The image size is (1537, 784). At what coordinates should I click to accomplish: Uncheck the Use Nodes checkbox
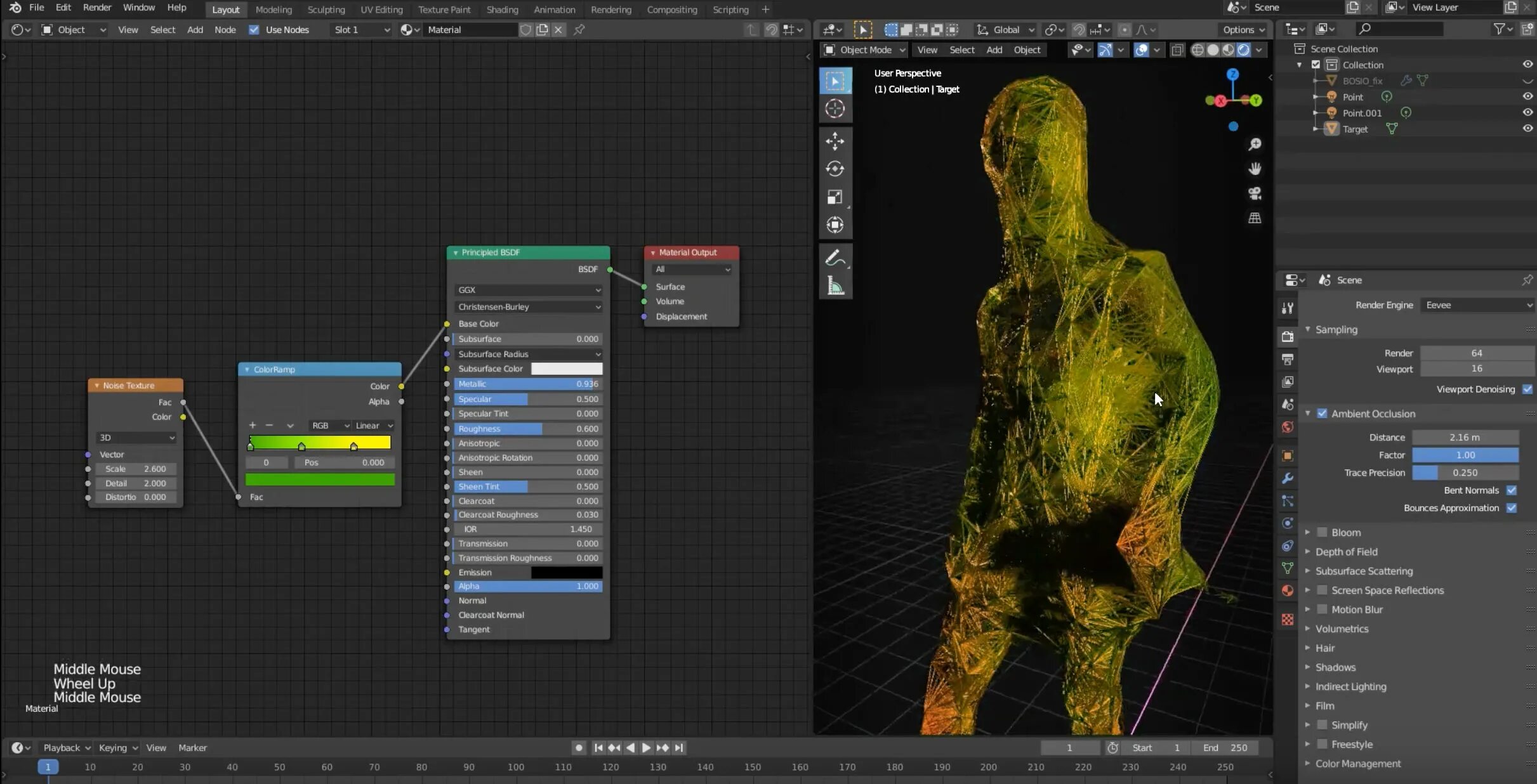pos(254,30)
